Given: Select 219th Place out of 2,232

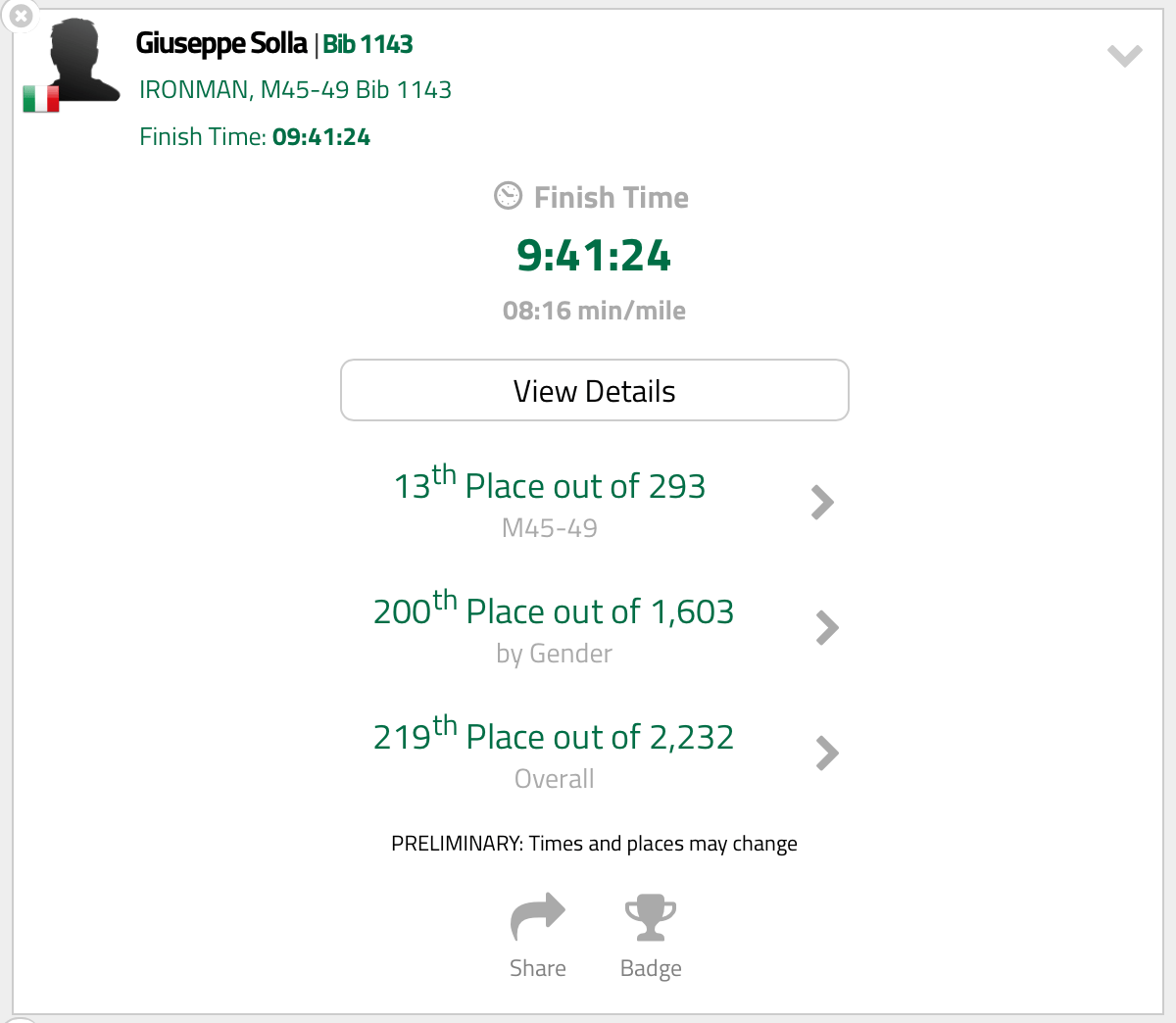Looking at the screenshot, I should 554,737.
